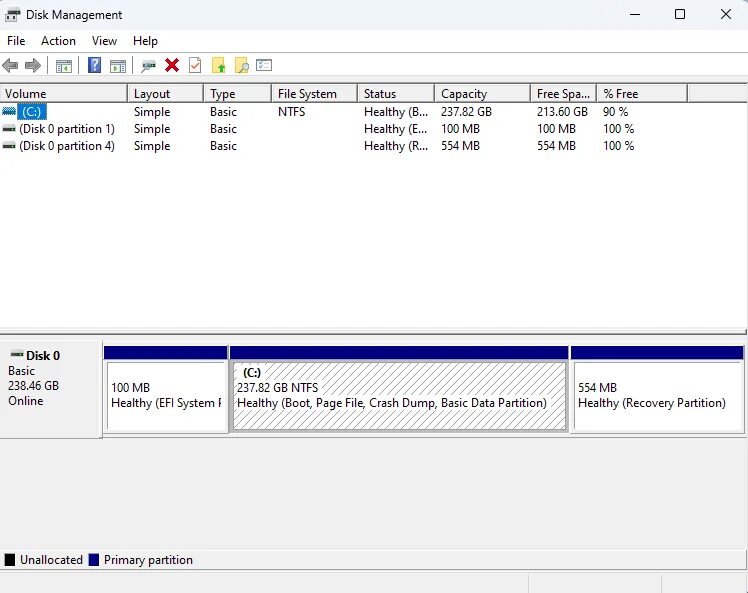Viewport: 748px width, 593px height.
Task: Sort by File System column header
Action: (314, 94)
